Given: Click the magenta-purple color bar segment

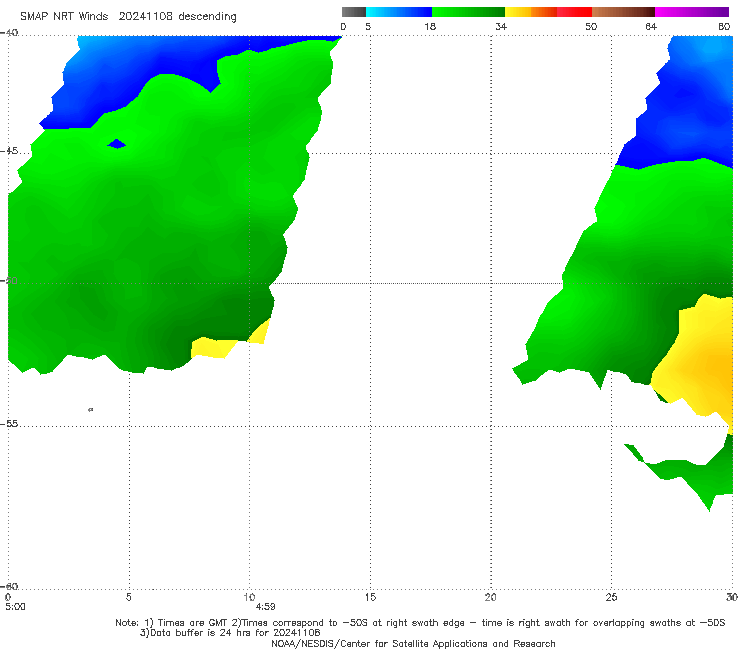Looking at the screenshot, I should [x=692, y=12].
